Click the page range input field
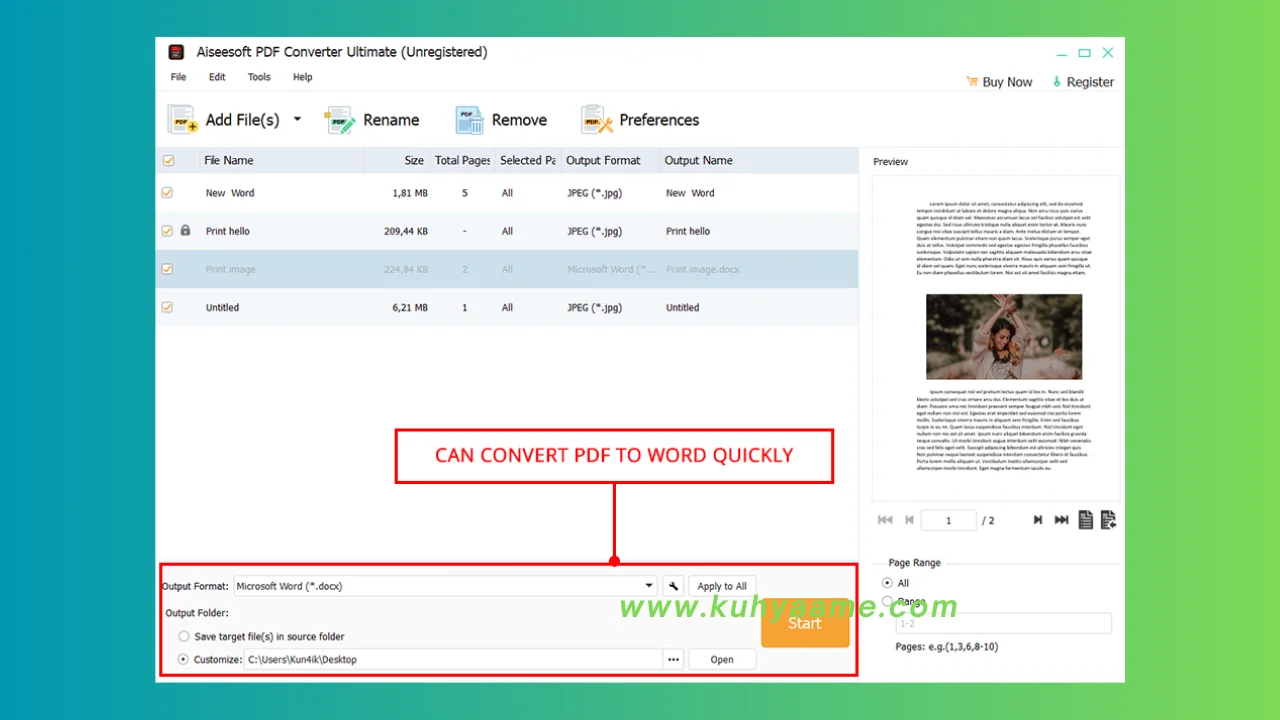1280x720 pixels. click(x=1003, y=623)
